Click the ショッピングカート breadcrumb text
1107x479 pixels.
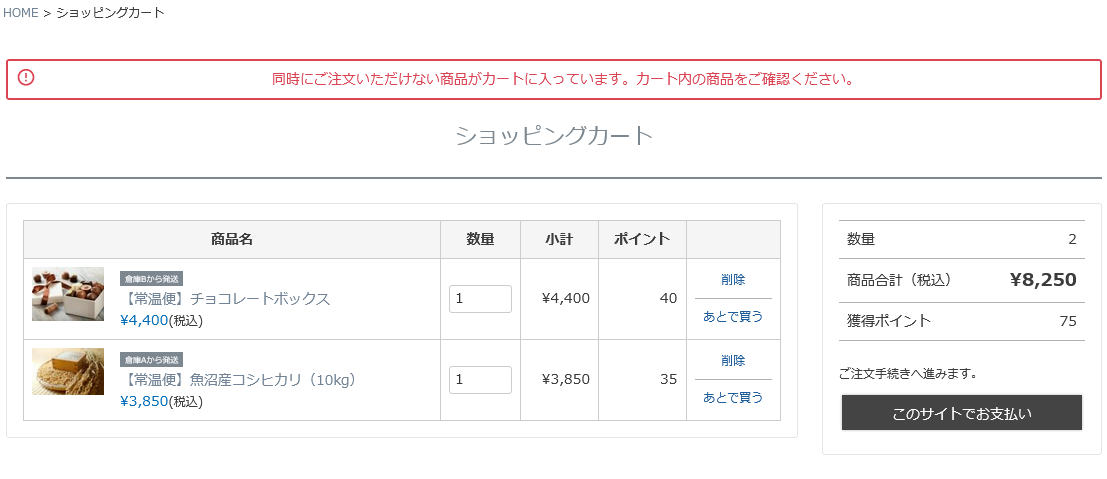(110, 13)
